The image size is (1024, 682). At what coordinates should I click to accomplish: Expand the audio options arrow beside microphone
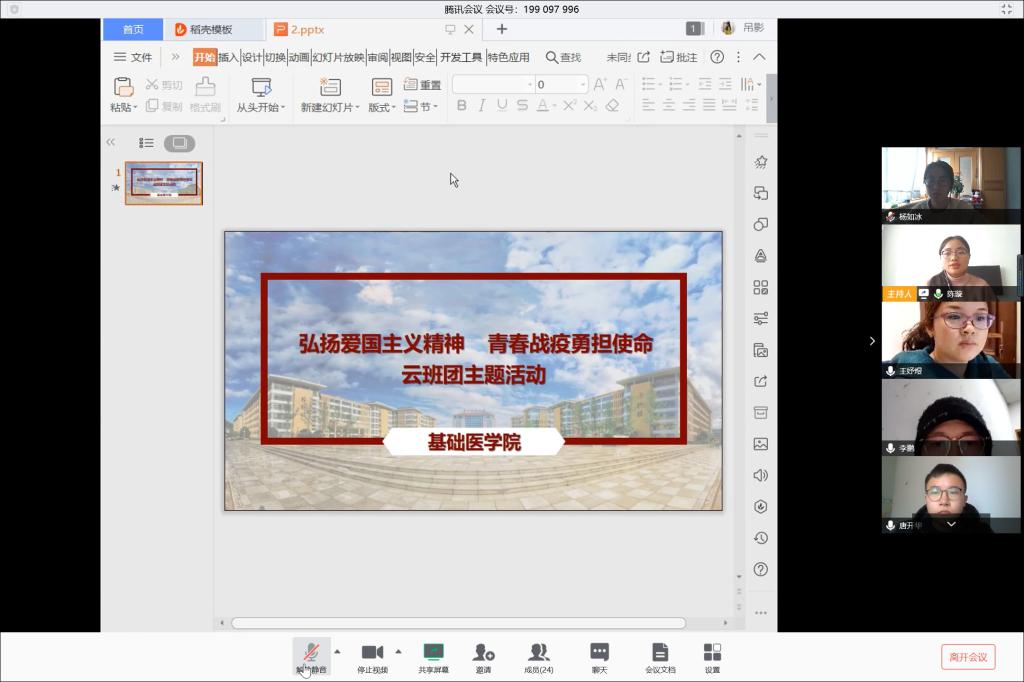pos(337,651)
